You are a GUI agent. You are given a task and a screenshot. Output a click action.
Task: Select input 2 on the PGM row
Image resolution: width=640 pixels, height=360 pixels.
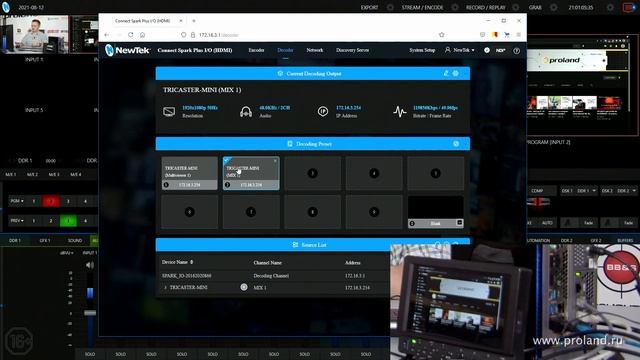coord(51,201)
